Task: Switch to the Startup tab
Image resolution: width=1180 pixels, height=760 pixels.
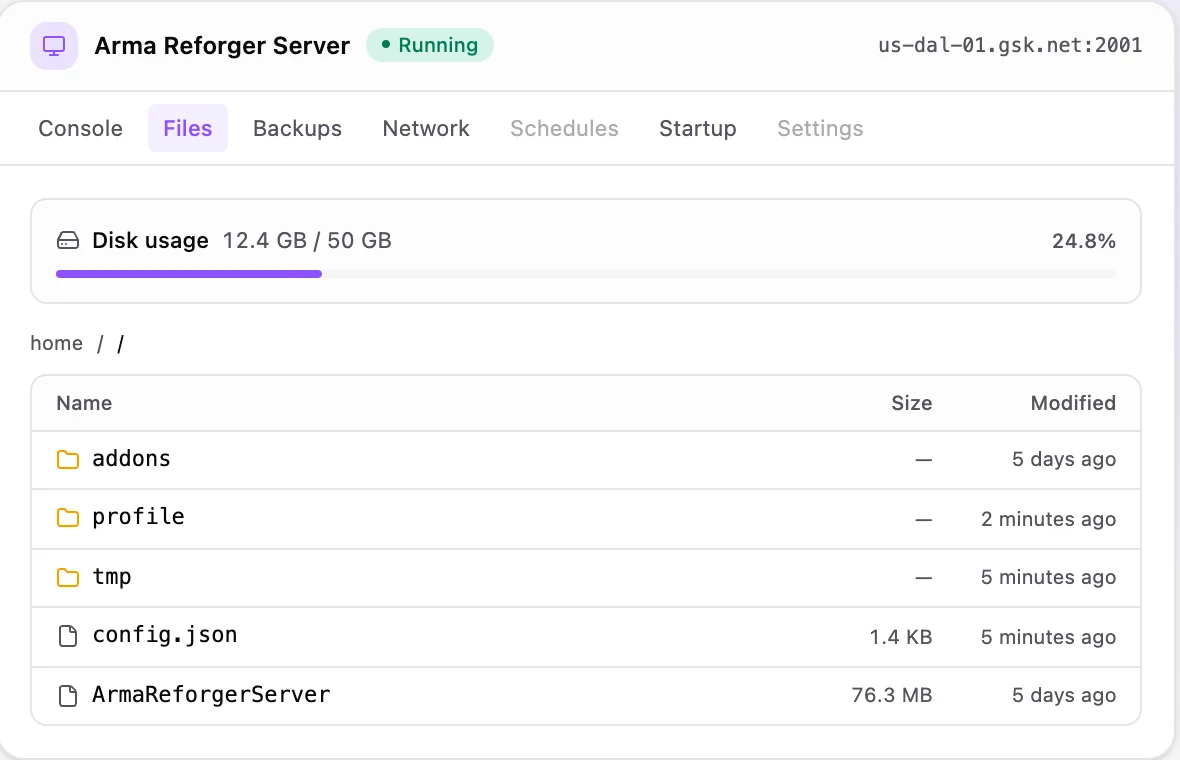Action: [698, 128]
